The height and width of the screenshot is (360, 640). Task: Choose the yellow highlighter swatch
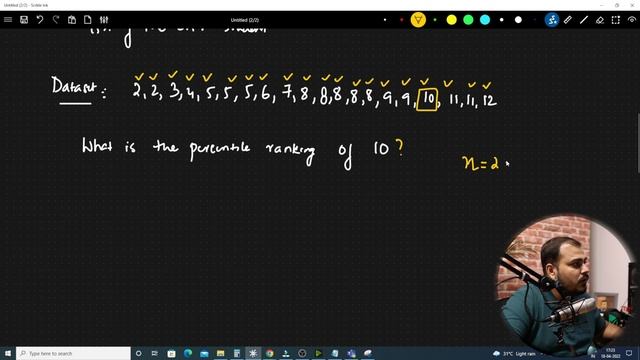click(x=451, y=20)
